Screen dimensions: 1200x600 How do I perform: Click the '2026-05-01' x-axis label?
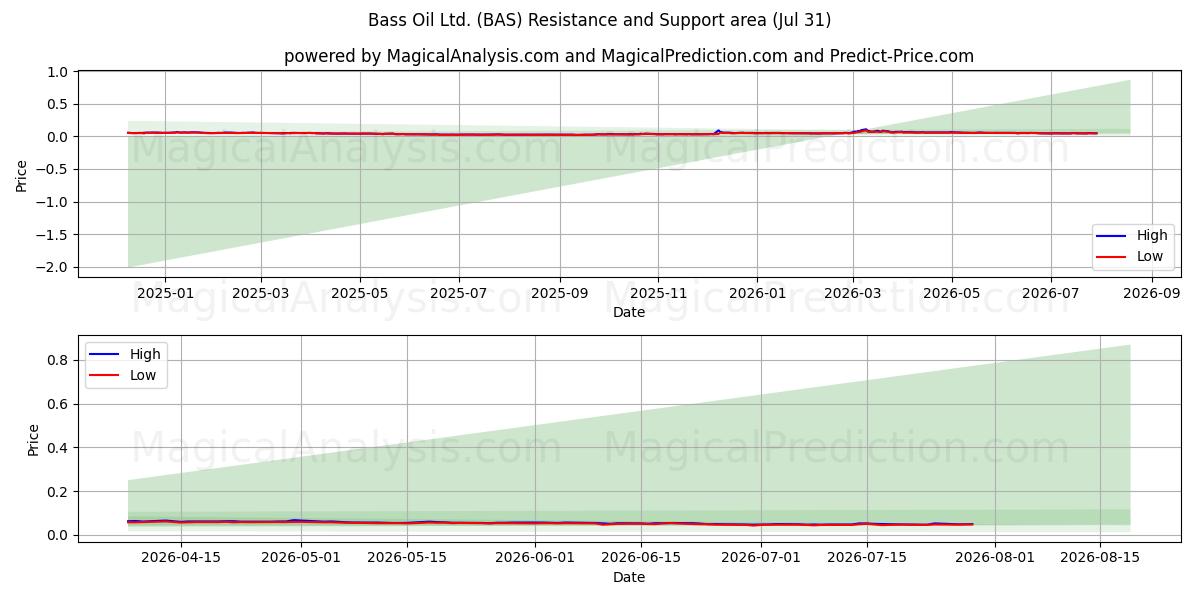click(x=302, y=558)
